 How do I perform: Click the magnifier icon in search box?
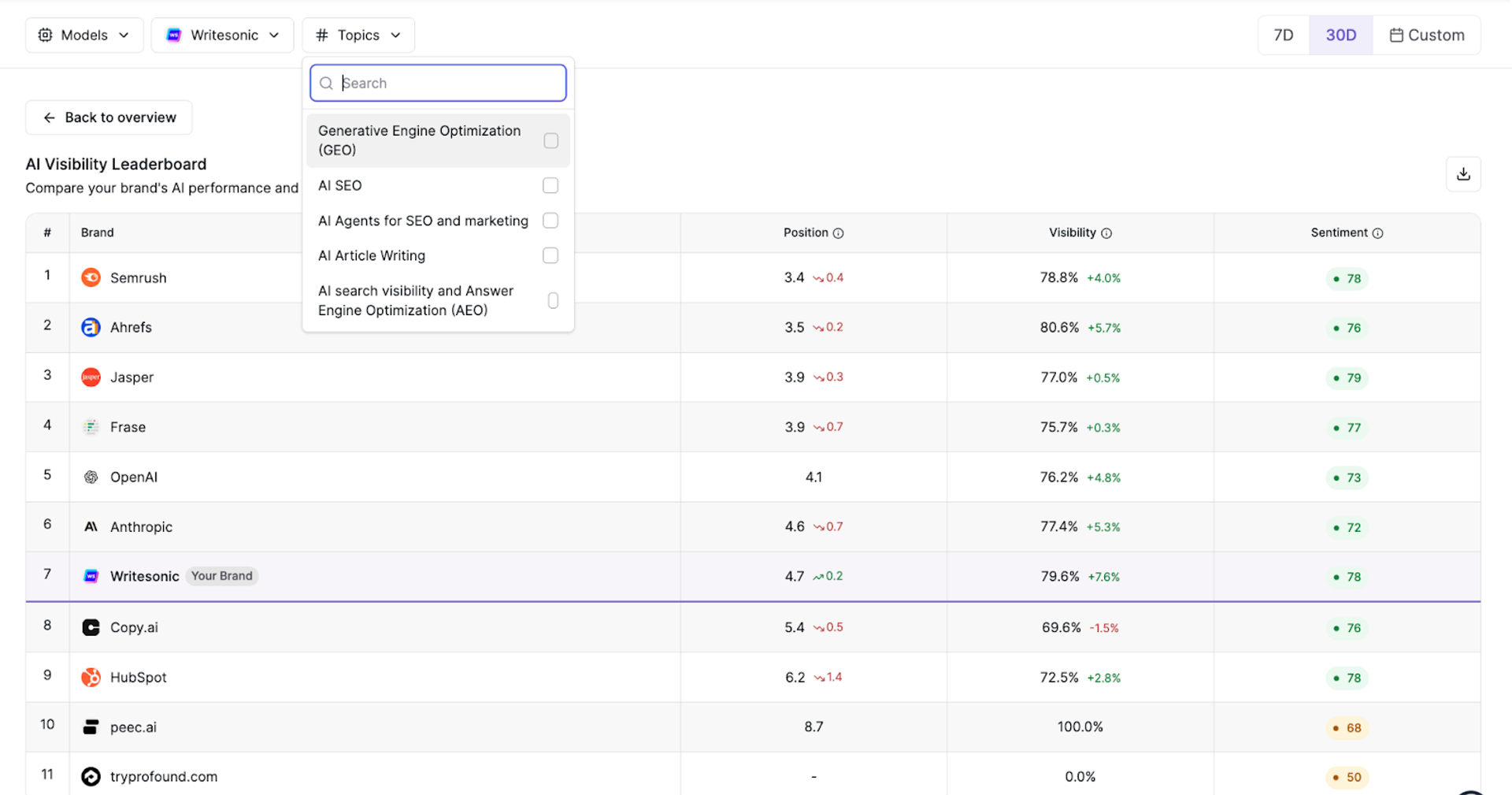pos(326,83)
